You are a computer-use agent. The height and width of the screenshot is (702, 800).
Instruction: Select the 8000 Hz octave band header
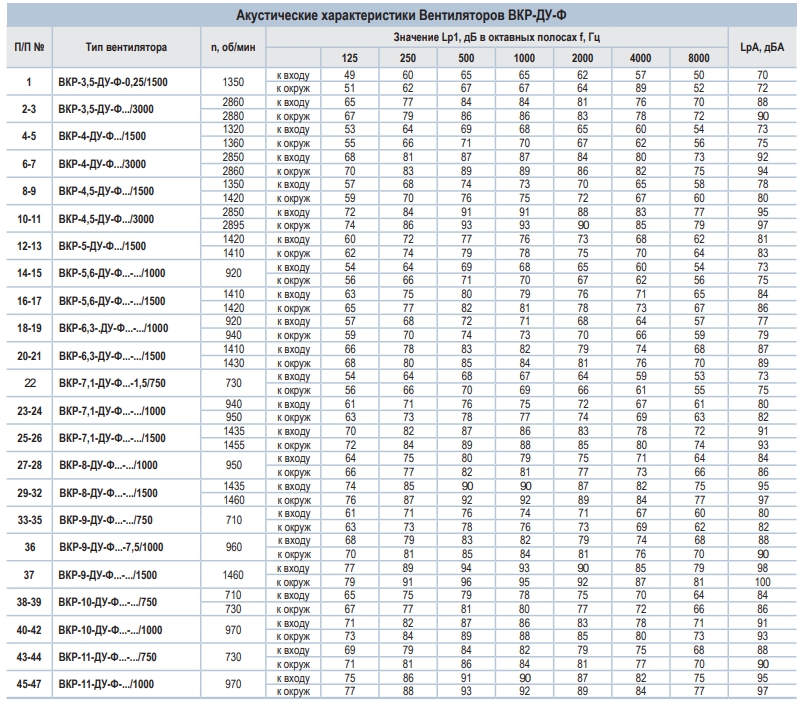699,58
